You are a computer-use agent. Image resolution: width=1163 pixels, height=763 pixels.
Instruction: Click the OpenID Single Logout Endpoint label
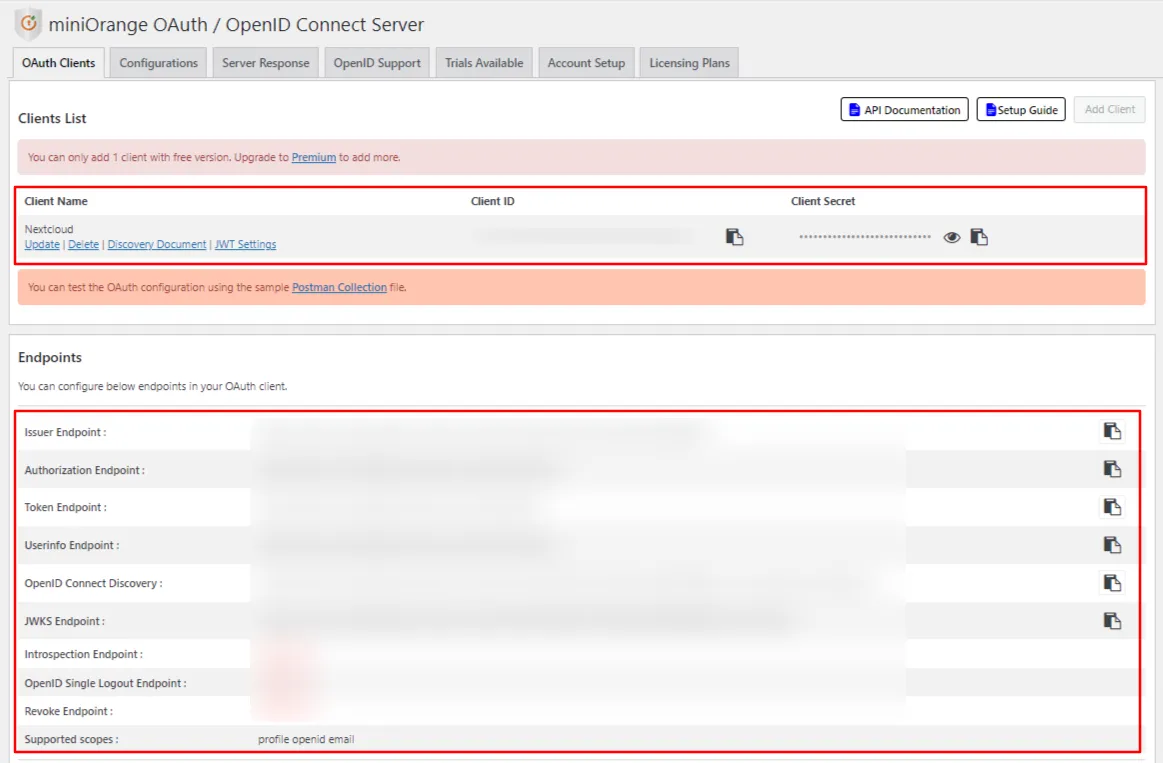105,683
